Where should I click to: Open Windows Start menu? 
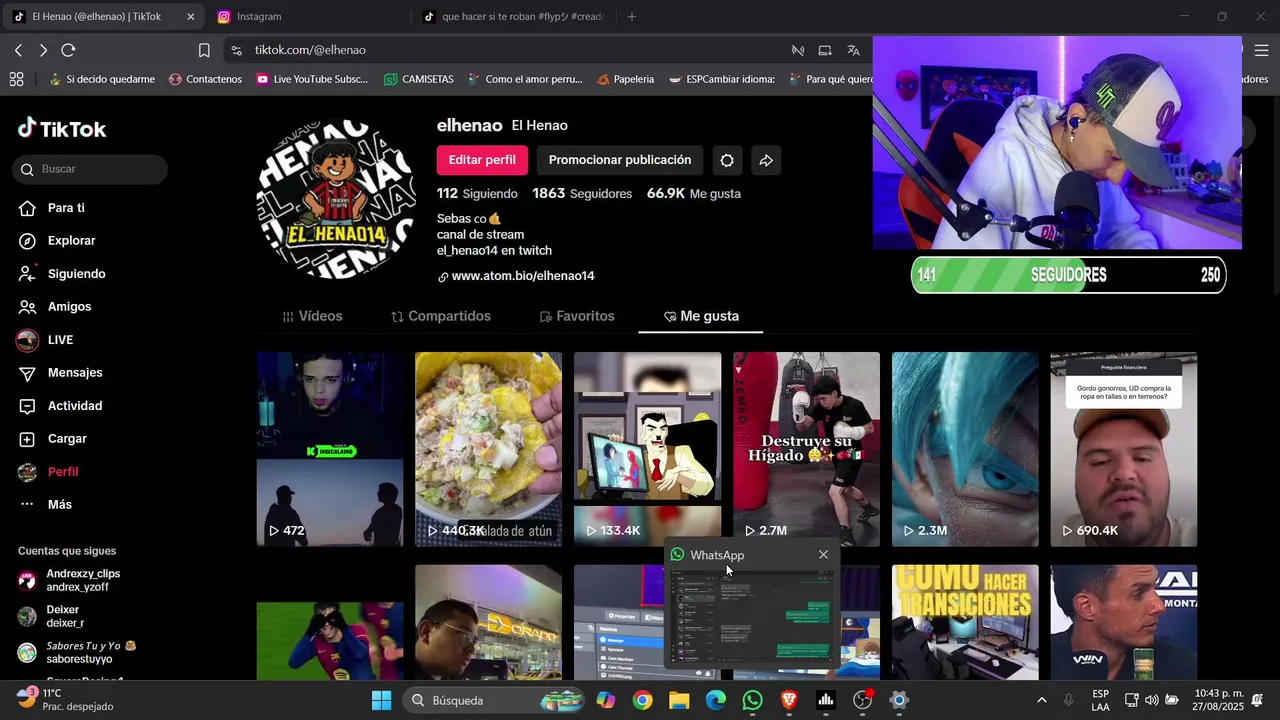(x=382, y=700)
